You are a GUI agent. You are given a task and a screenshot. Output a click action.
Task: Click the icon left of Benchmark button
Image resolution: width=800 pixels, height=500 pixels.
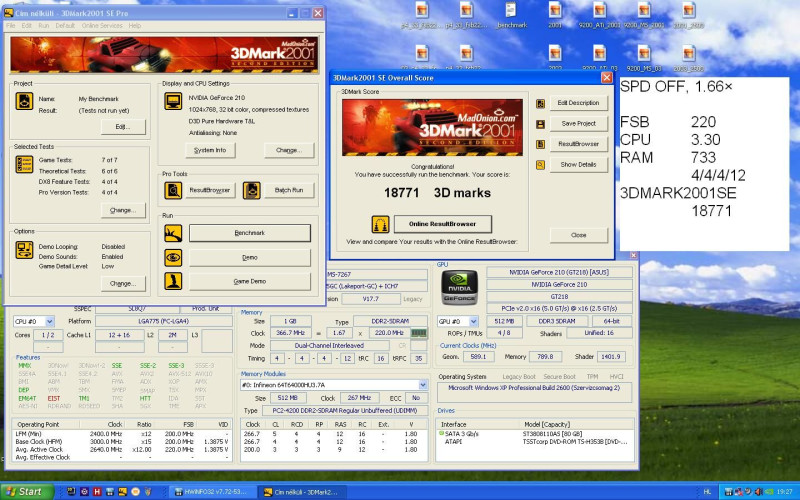(x=173, y=233)
